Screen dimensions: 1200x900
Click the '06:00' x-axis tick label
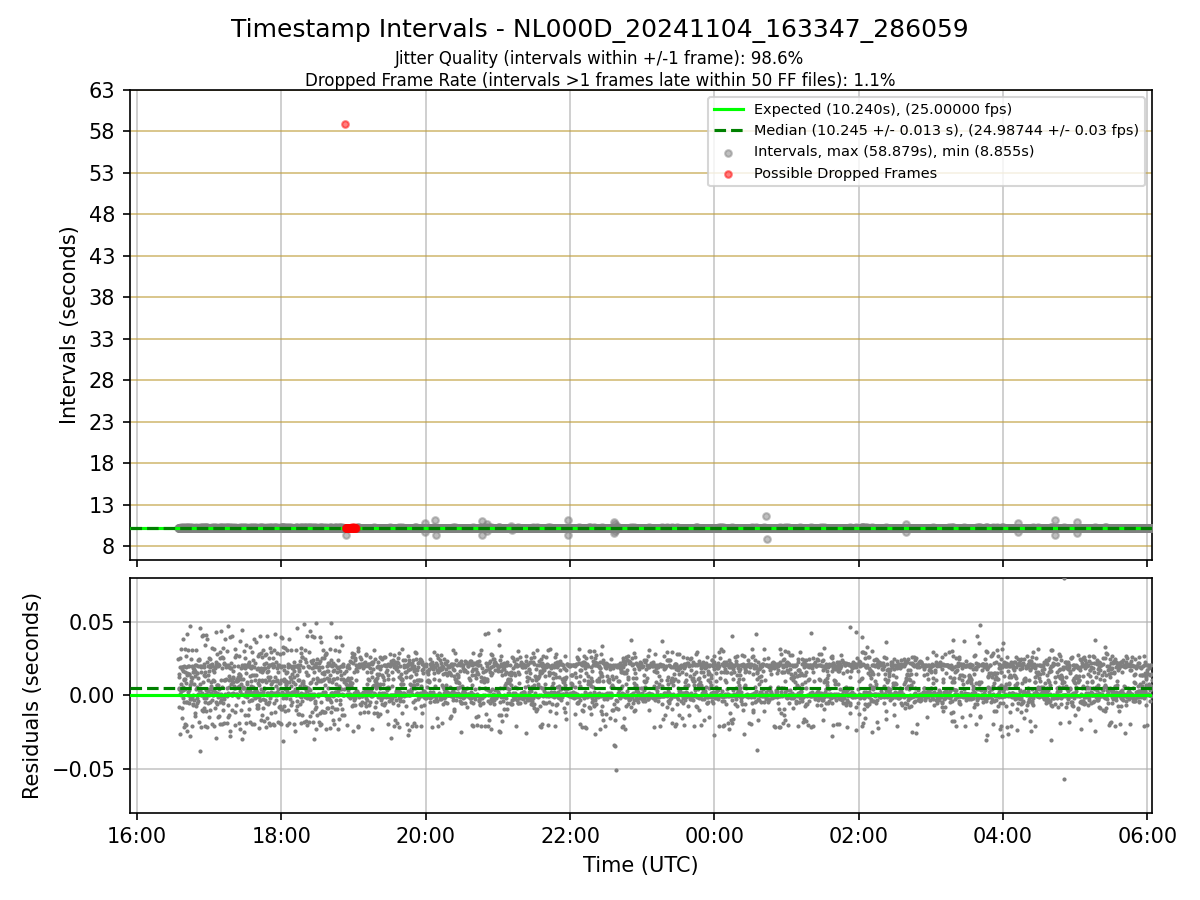pos(1147,834)
